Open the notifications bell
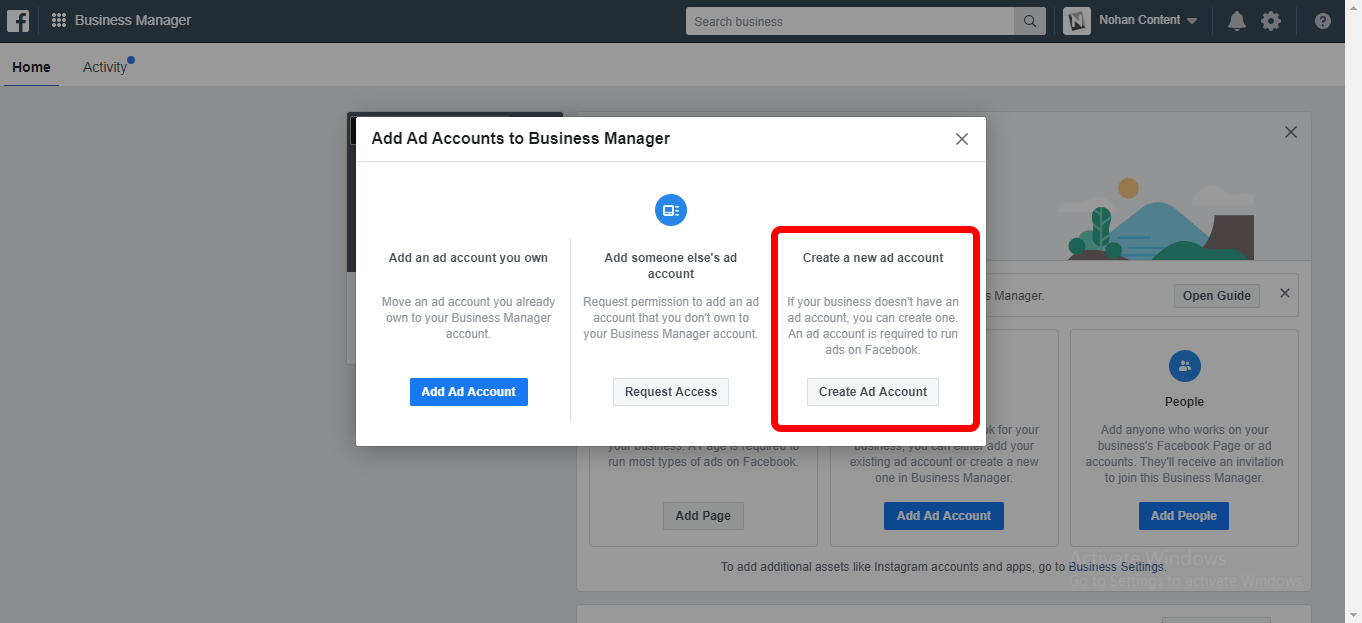This screenshot has height=623, width=1362. pos(1237,21)
